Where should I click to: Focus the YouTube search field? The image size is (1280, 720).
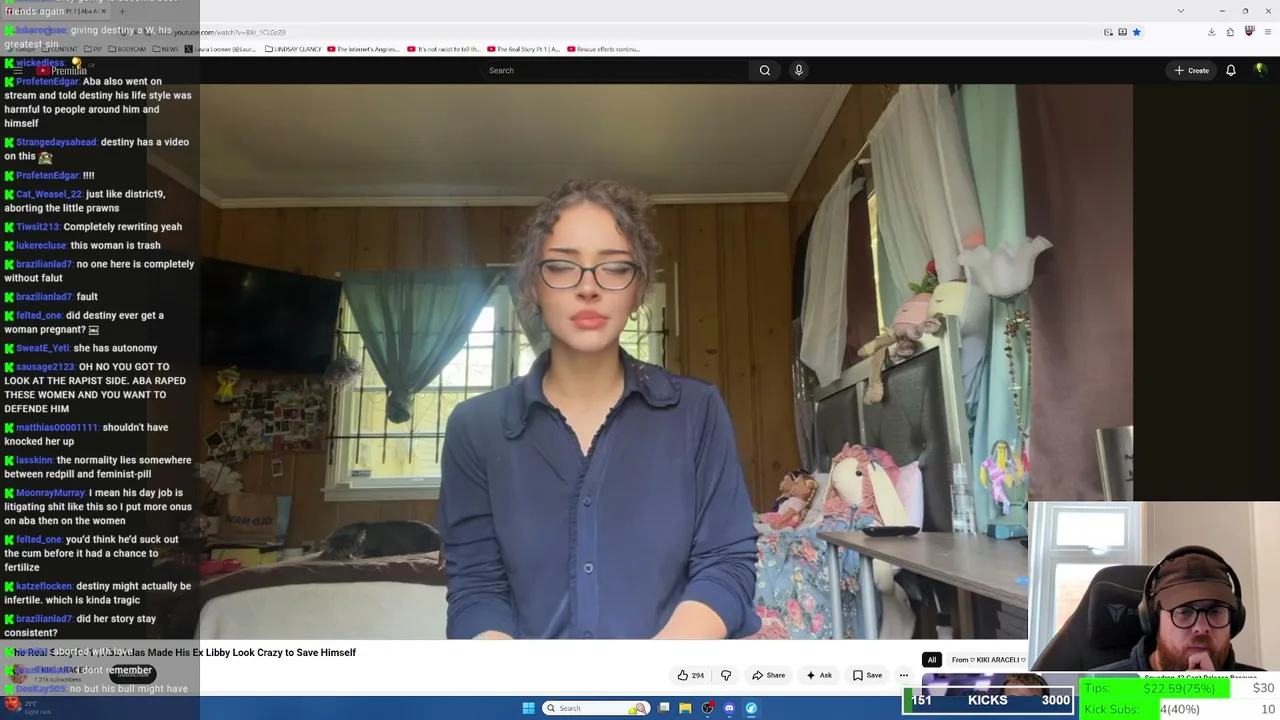tap(615, 70)
